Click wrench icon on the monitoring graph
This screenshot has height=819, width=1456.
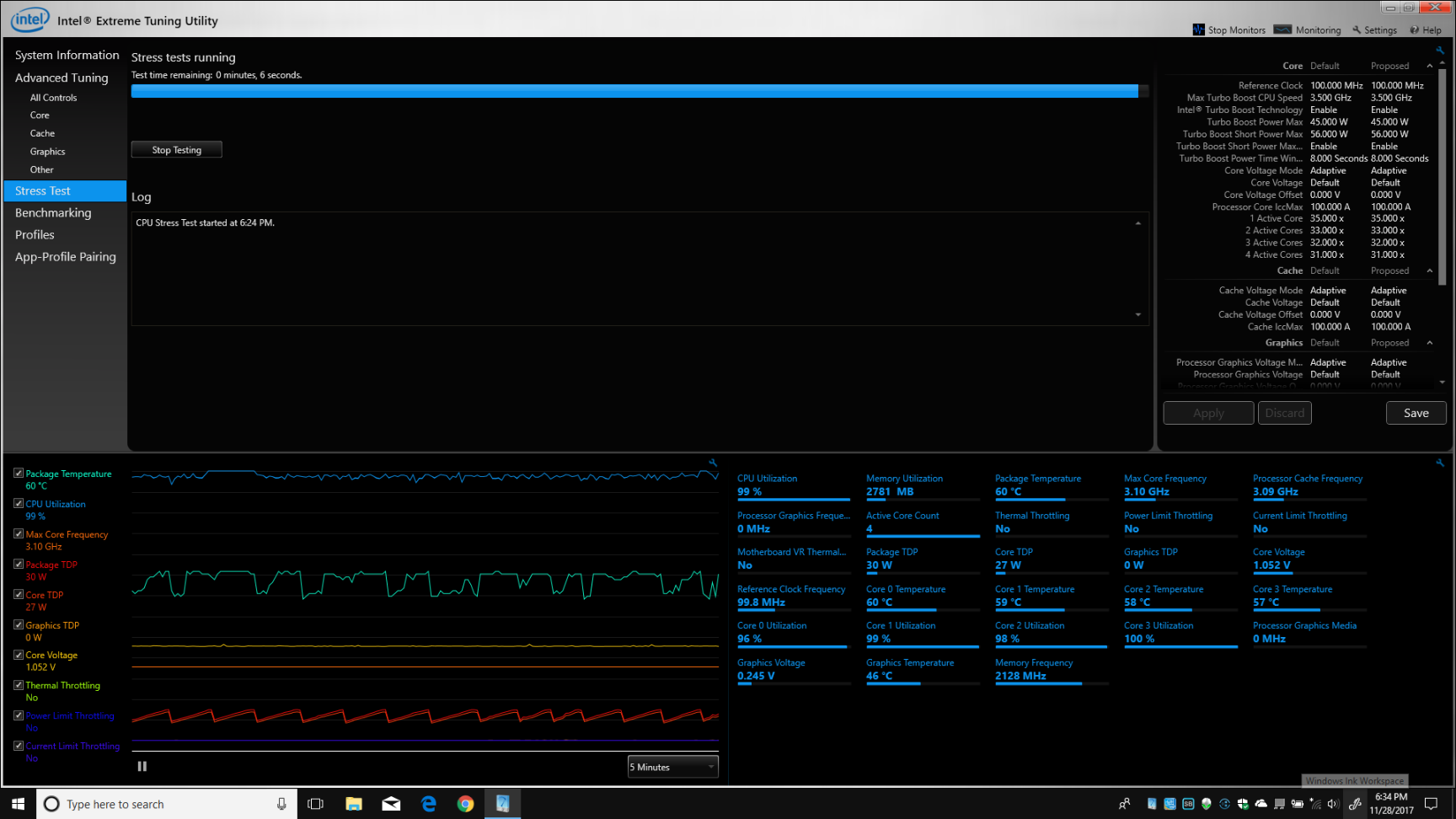[x=713, y=463]
